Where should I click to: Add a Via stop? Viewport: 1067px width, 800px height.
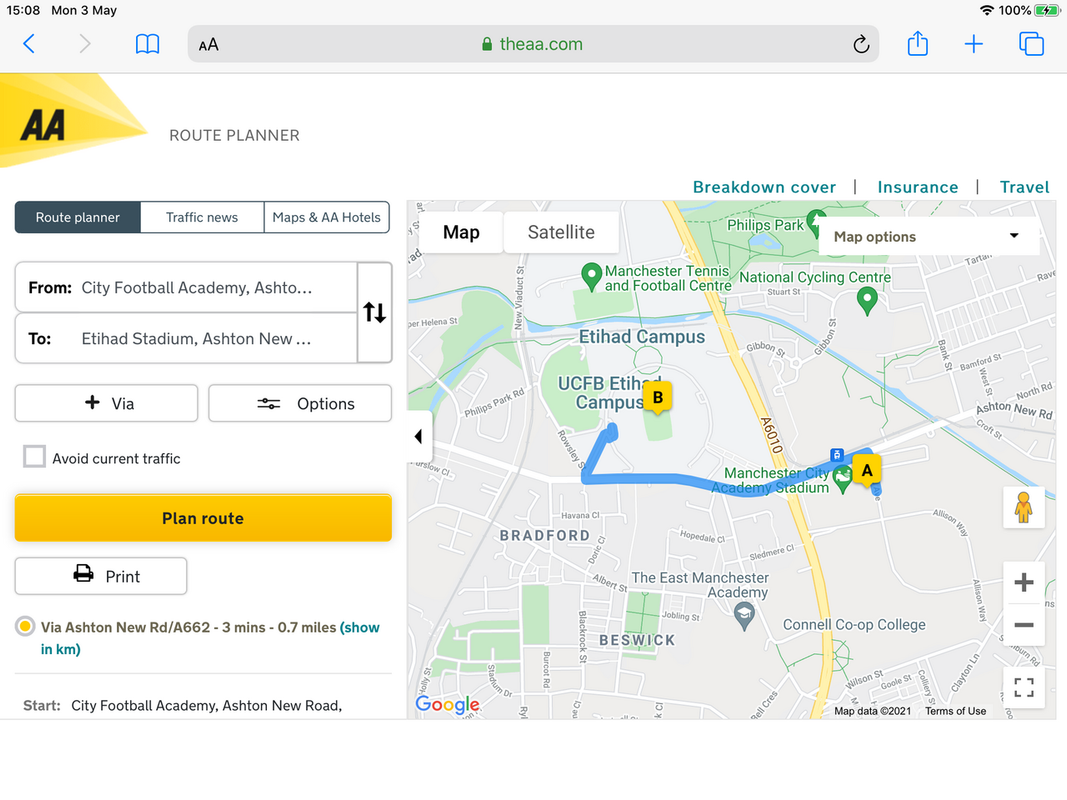[x=106, y=403]
